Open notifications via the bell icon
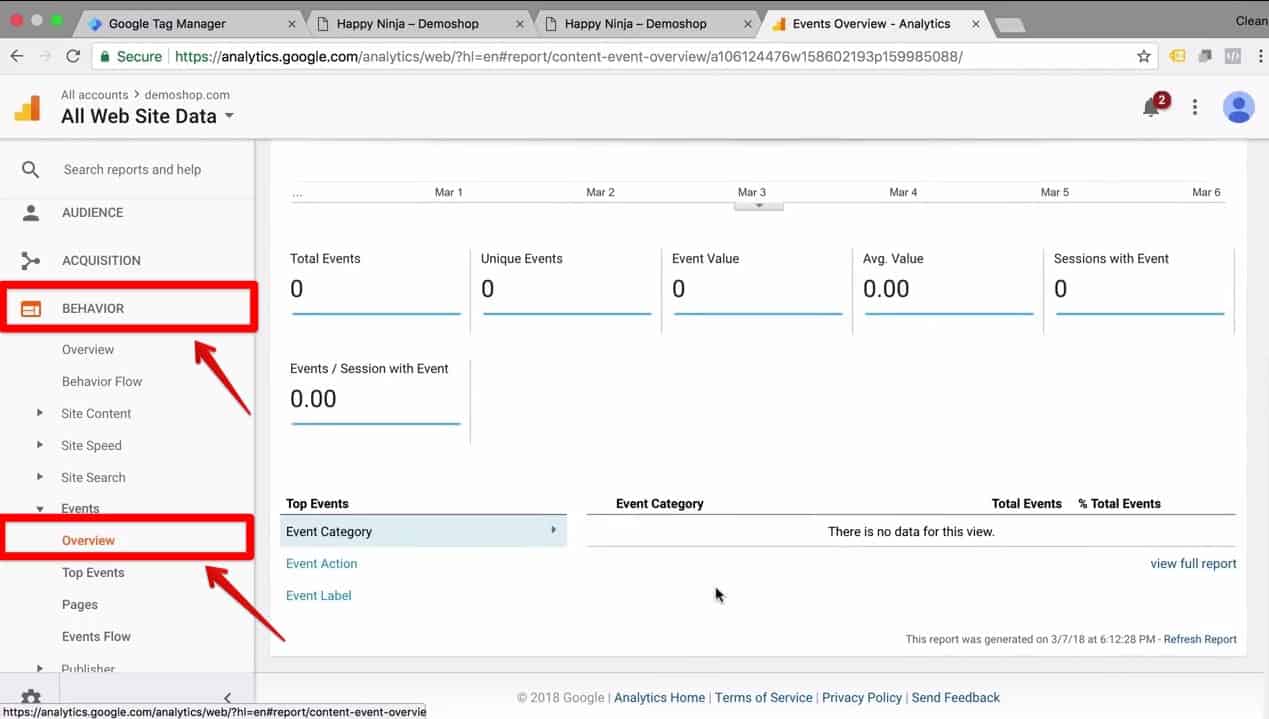The height and width of the screenshot is (719, 1269). [x=1152, y=107]
